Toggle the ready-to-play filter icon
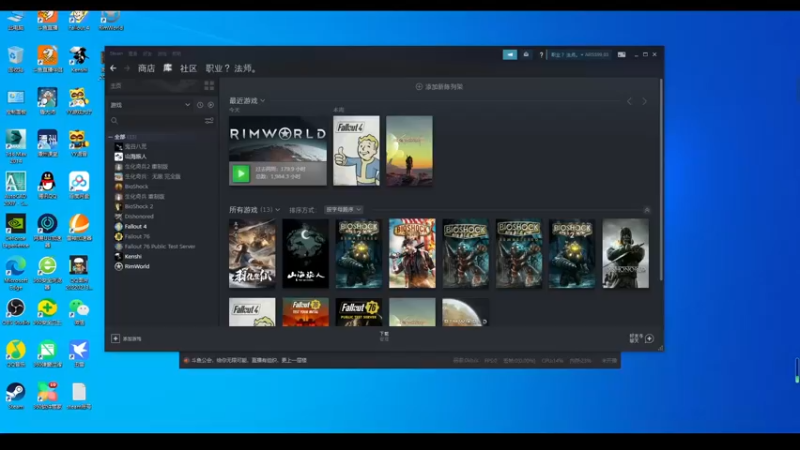The width and height of the screenshot is (800, 450). click(211, 105)
